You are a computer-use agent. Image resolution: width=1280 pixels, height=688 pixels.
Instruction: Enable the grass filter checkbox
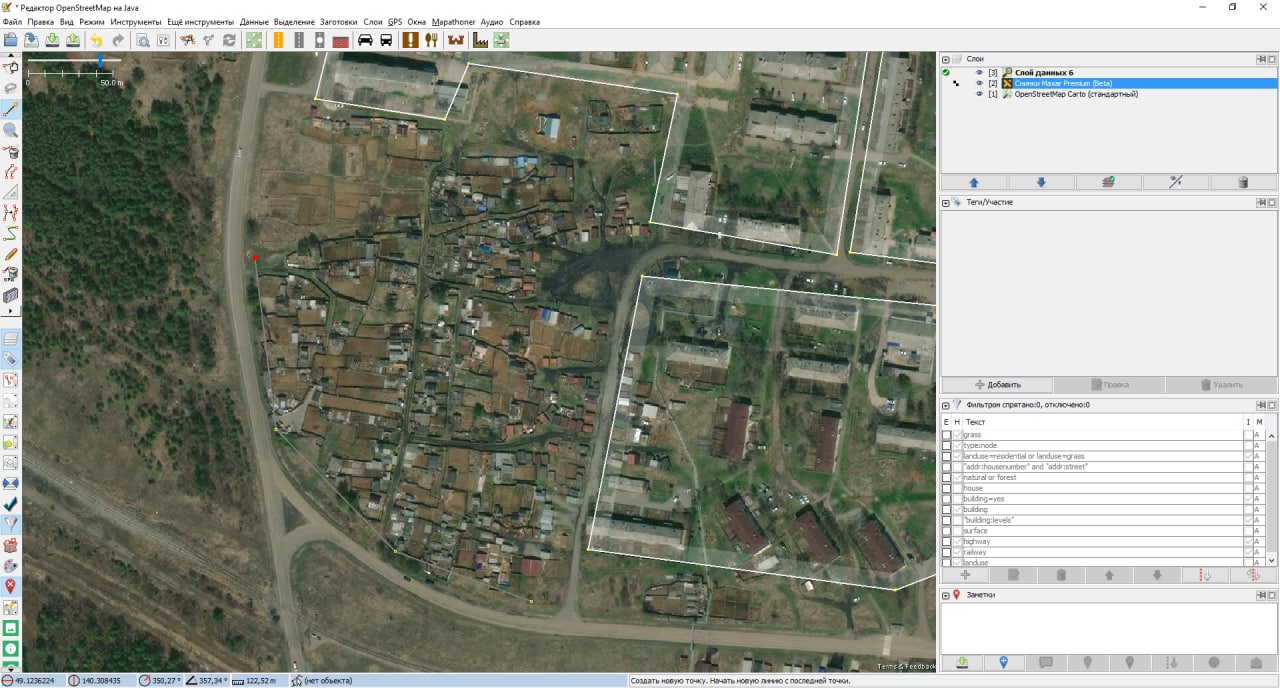coord(946,435)
